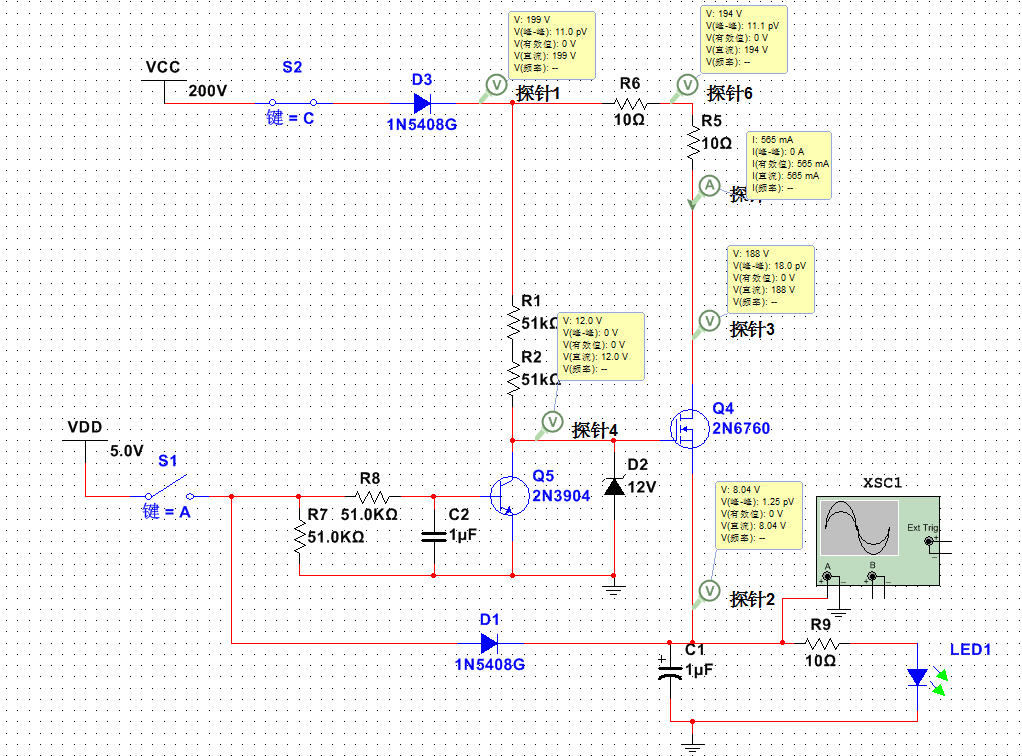Click the 12V zener value label
This screenshot has height=756, width=1022.
pyautogui.click(x=642, y=487)
